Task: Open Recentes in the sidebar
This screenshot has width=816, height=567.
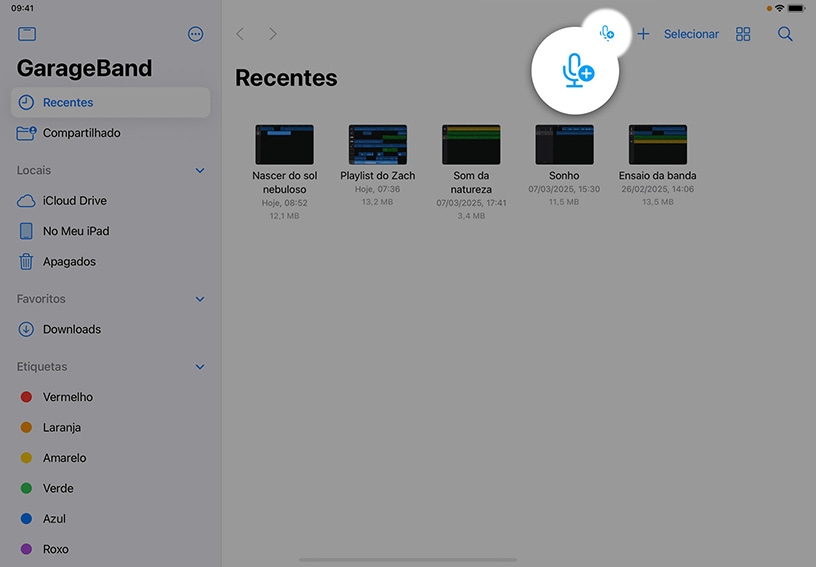Action: 110,102
